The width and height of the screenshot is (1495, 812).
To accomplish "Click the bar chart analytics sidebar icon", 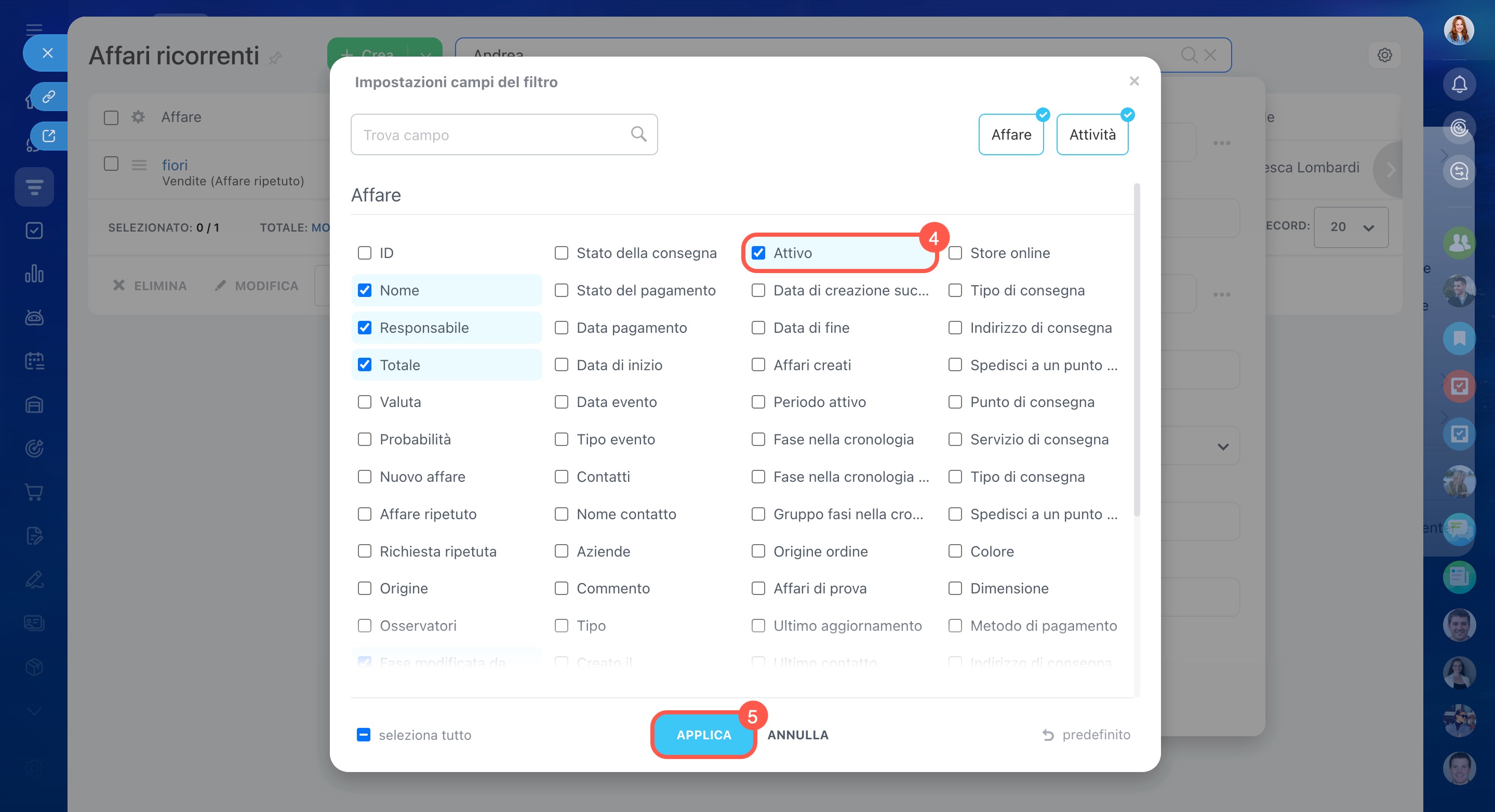I will (x=34, y=274).
